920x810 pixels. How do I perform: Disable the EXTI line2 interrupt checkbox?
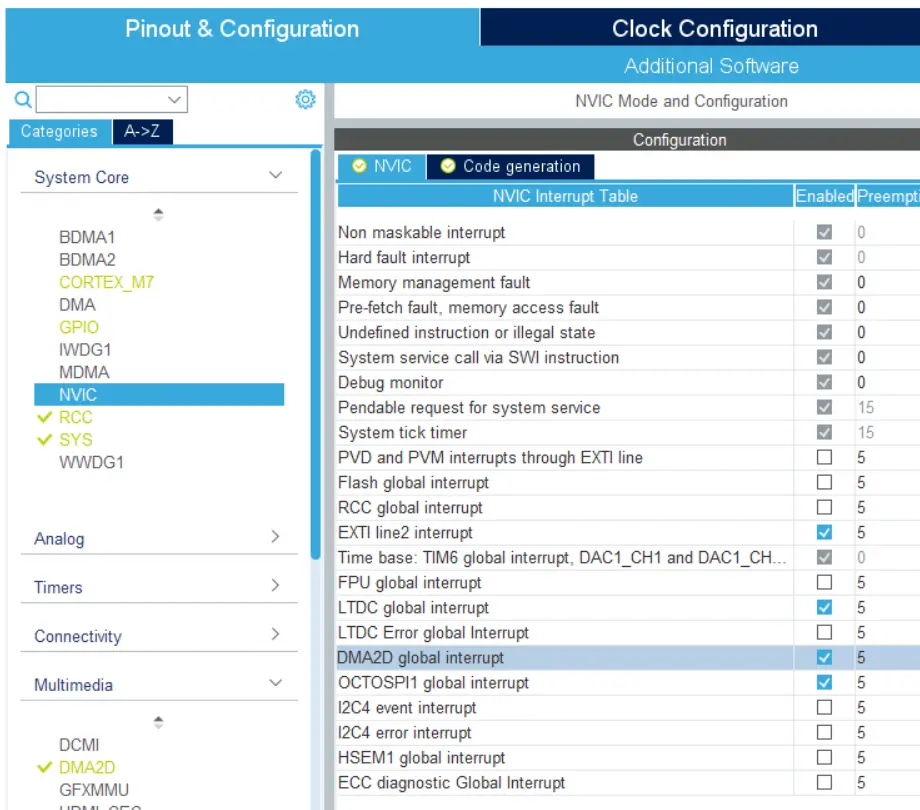pyautogui.click(x=824, y=533)
